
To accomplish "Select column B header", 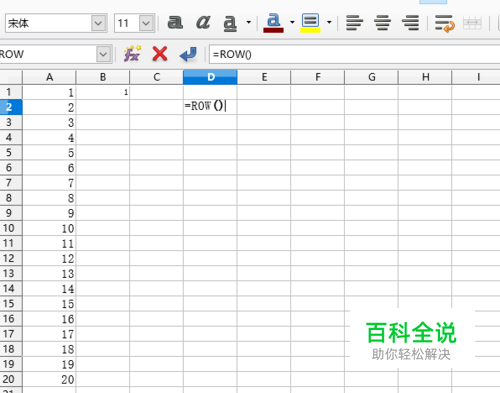I will [x=103, y=77].
